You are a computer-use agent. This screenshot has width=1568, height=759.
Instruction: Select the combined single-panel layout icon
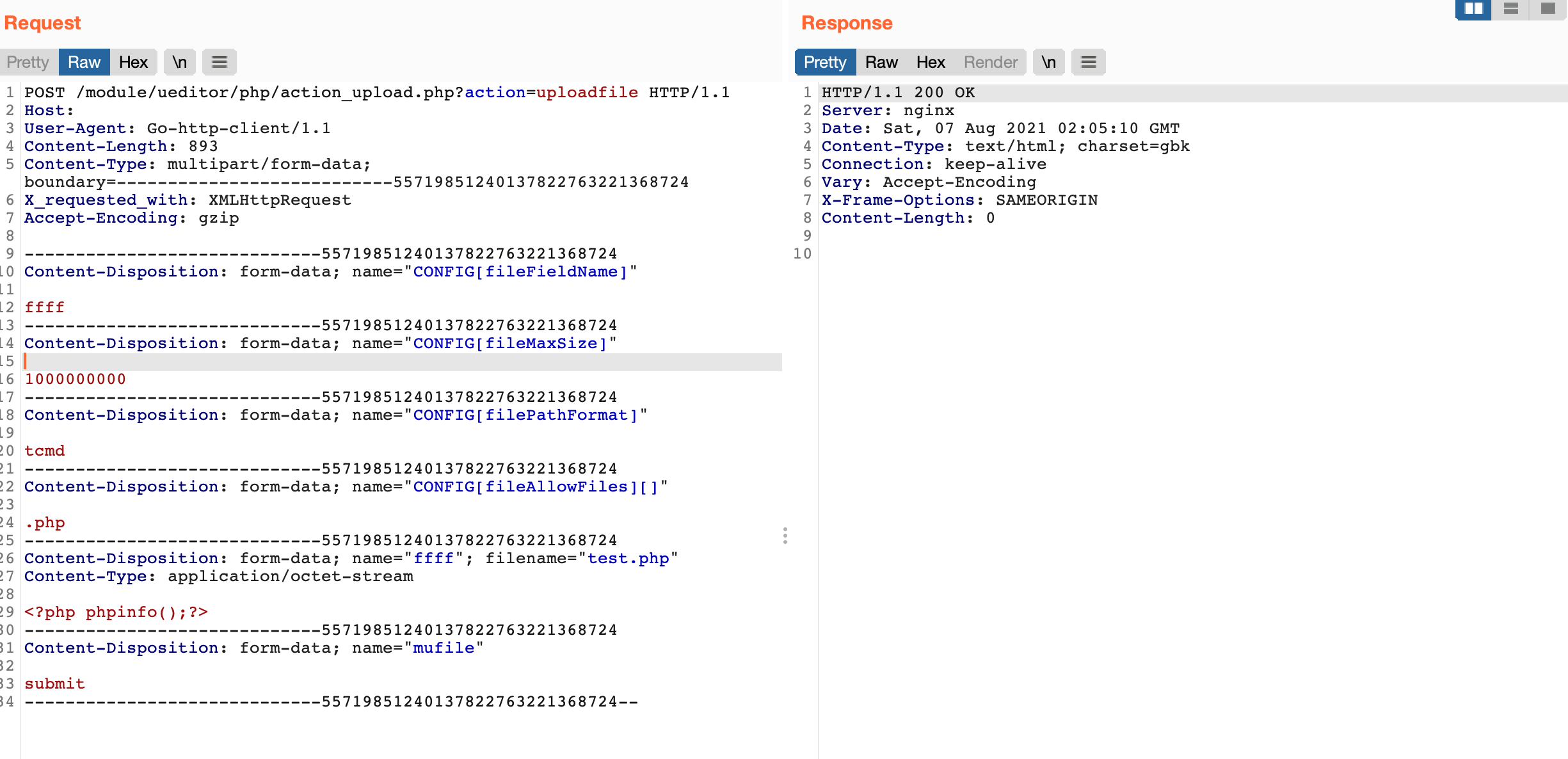click(1548, 9)
